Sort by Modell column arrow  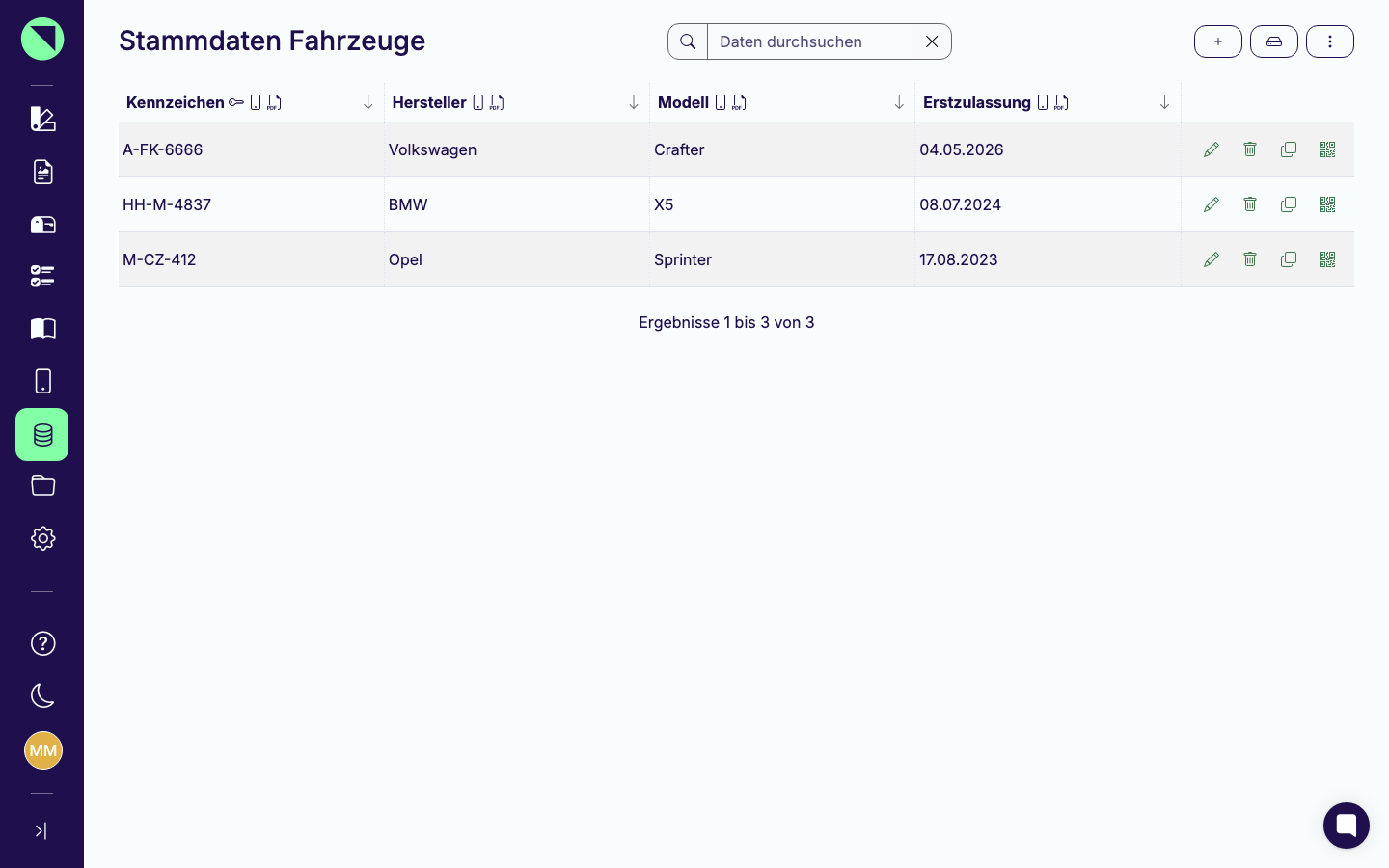(x=898, y=102)
